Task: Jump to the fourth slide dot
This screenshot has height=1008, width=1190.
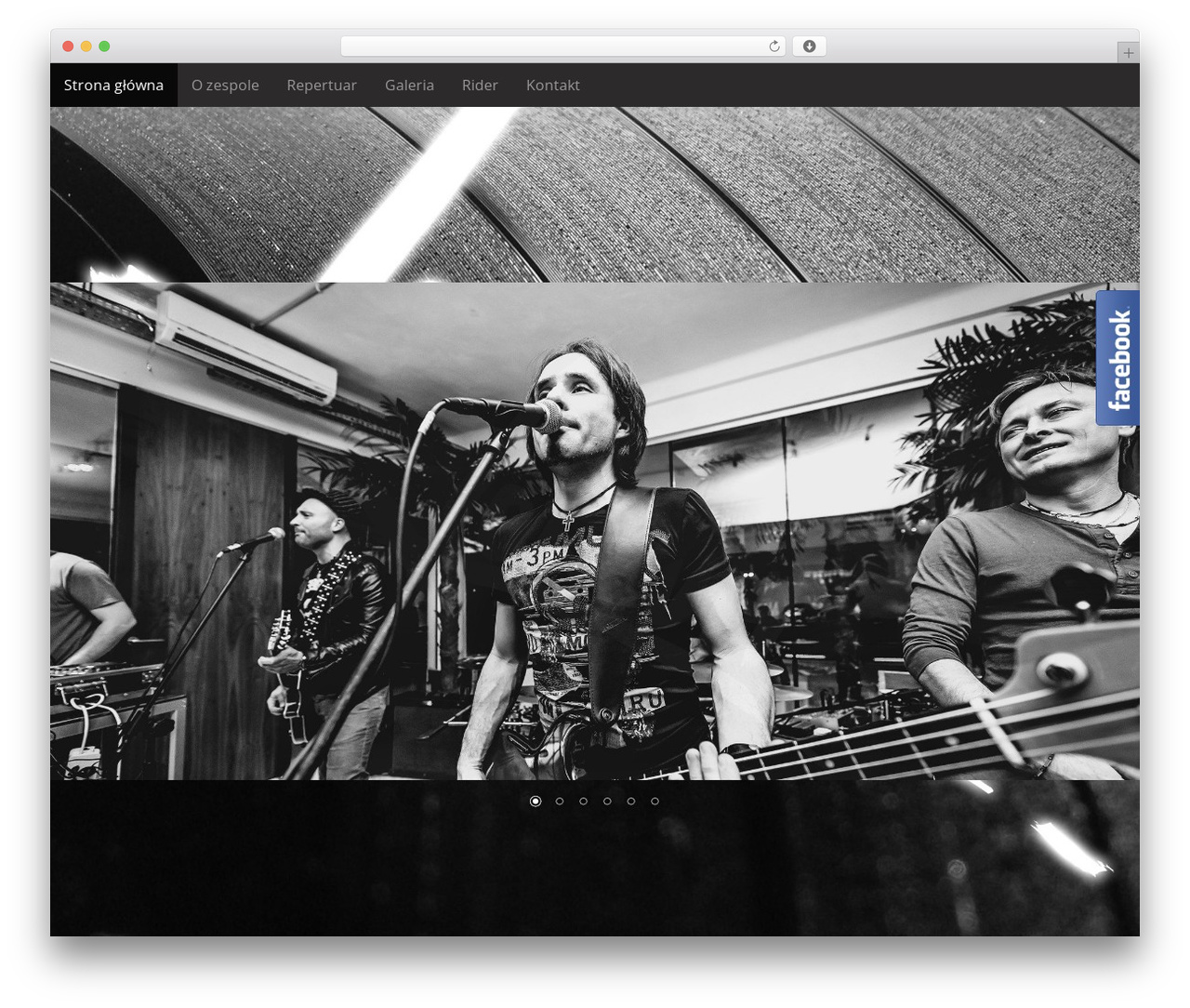Action: coord(607,801)
